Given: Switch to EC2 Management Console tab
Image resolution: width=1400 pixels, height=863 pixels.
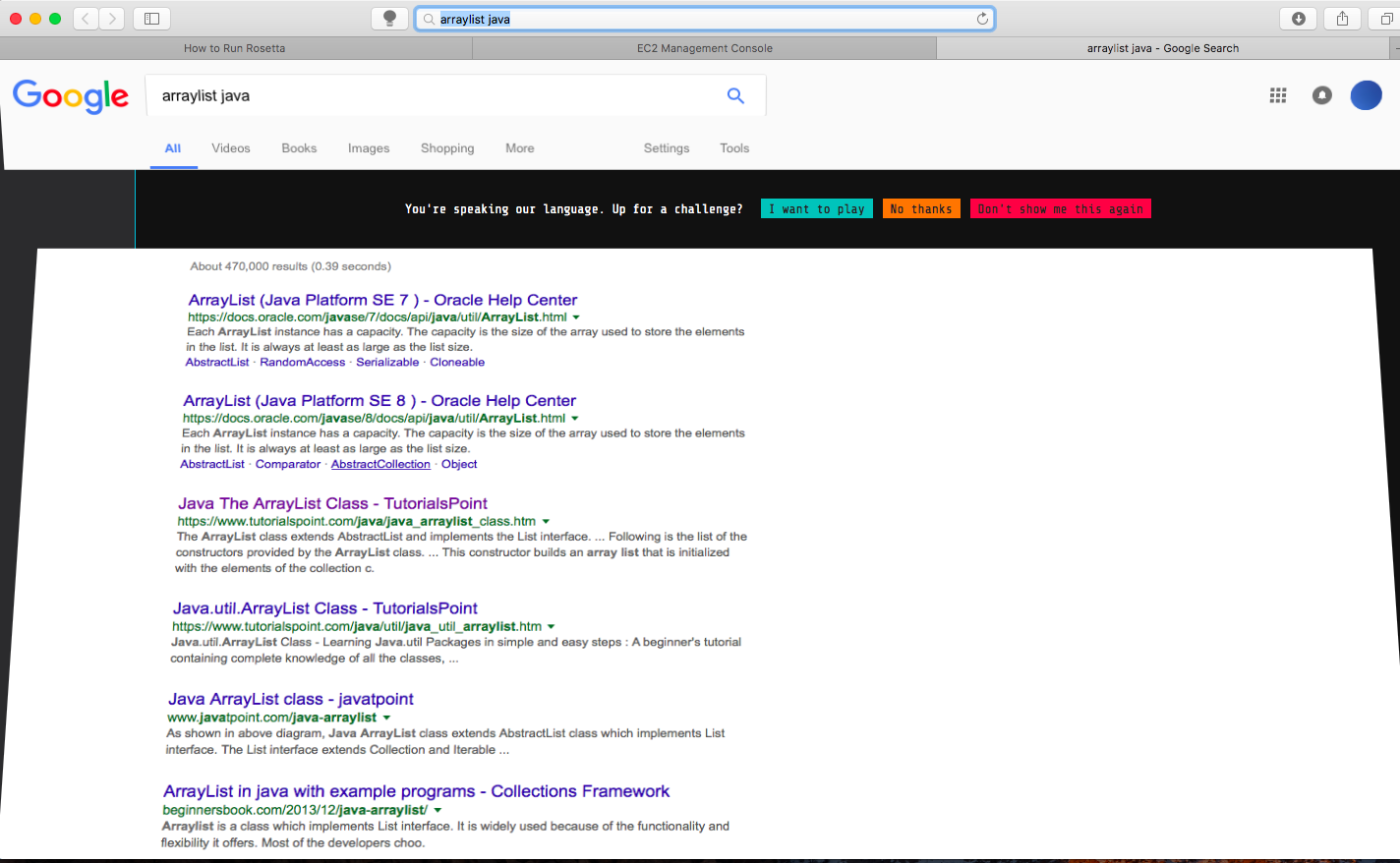Looking at the screenshot, I should click(x=705, y=48).
